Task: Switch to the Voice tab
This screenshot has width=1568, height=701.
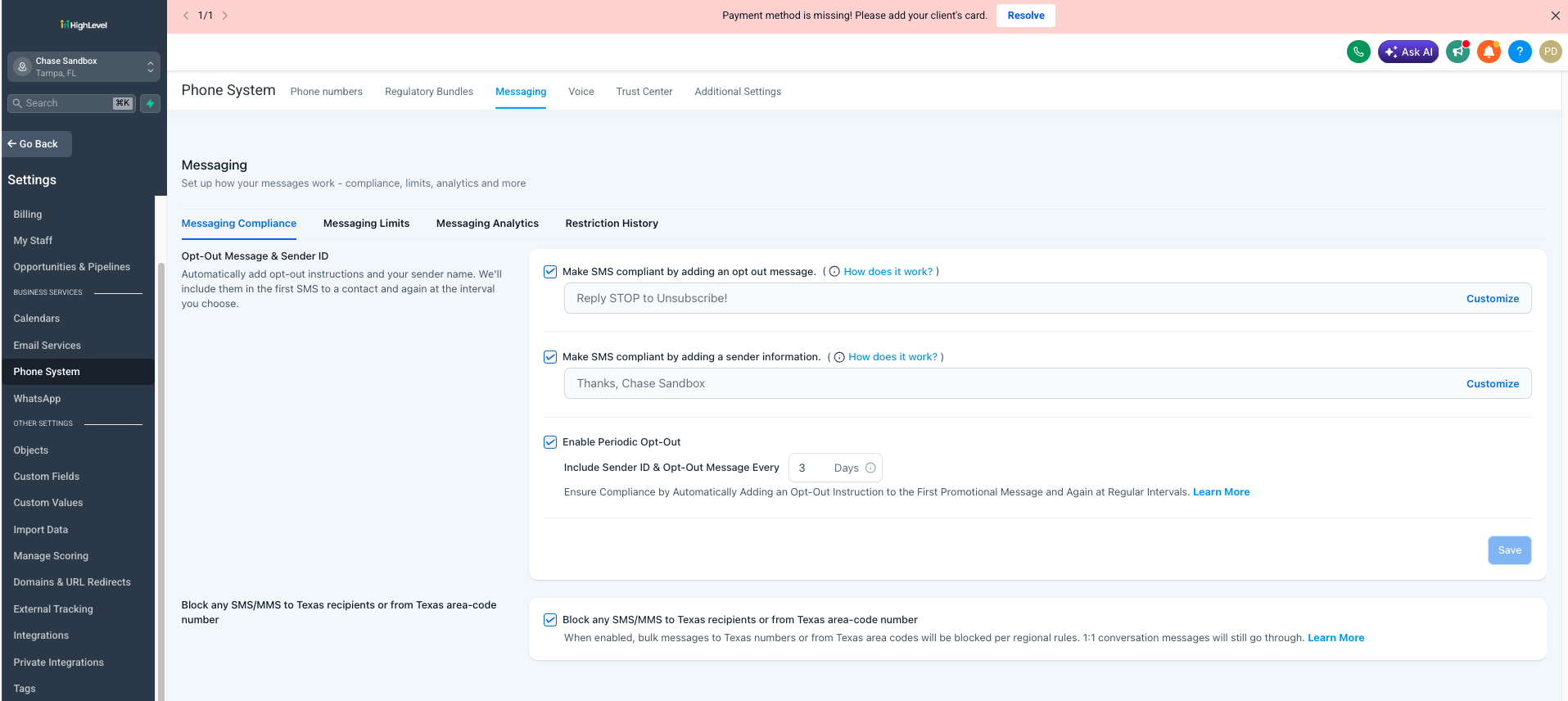Action: (581, 92)
